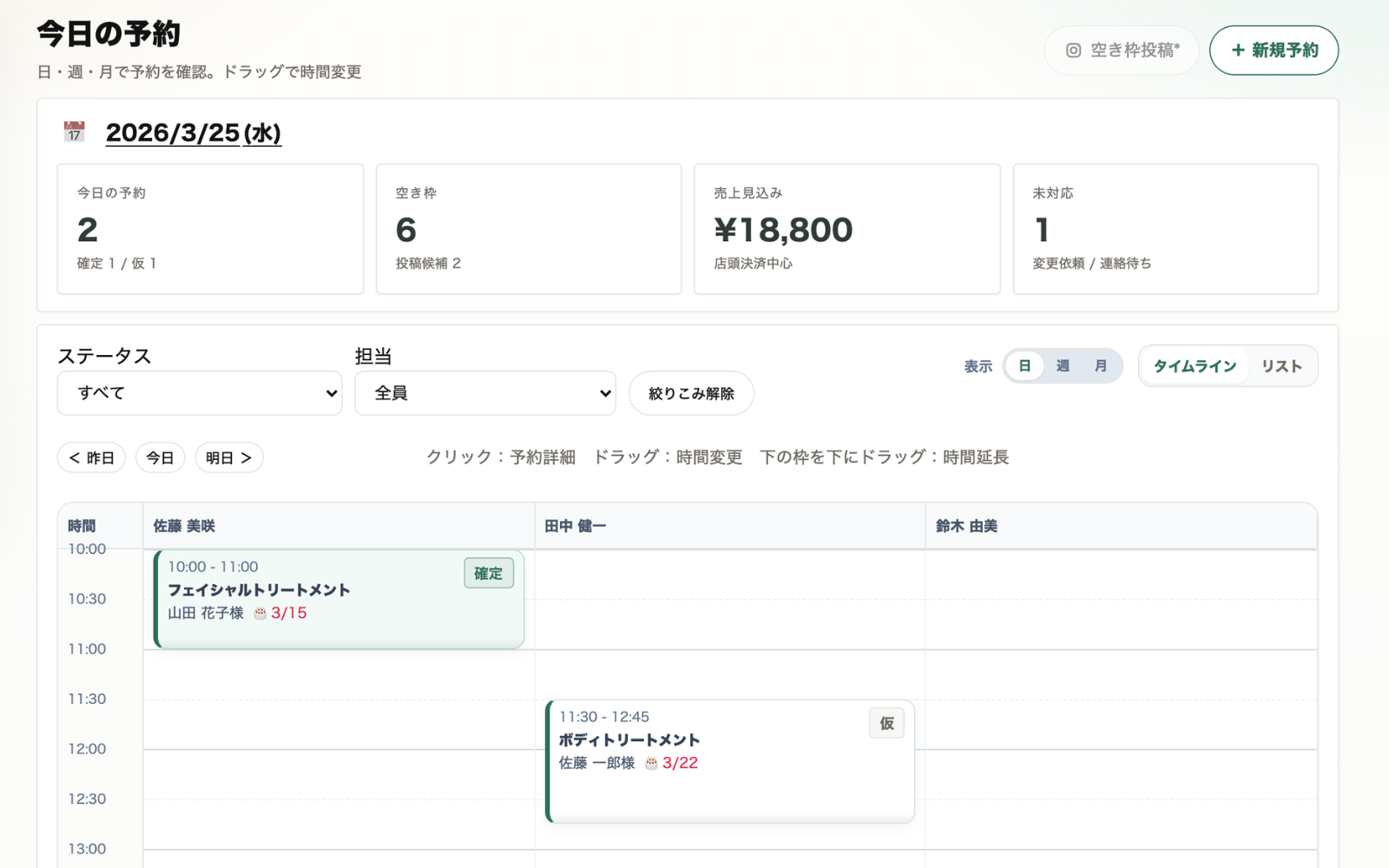Open the 担当 dropdown showing 全員

(485, 393)
